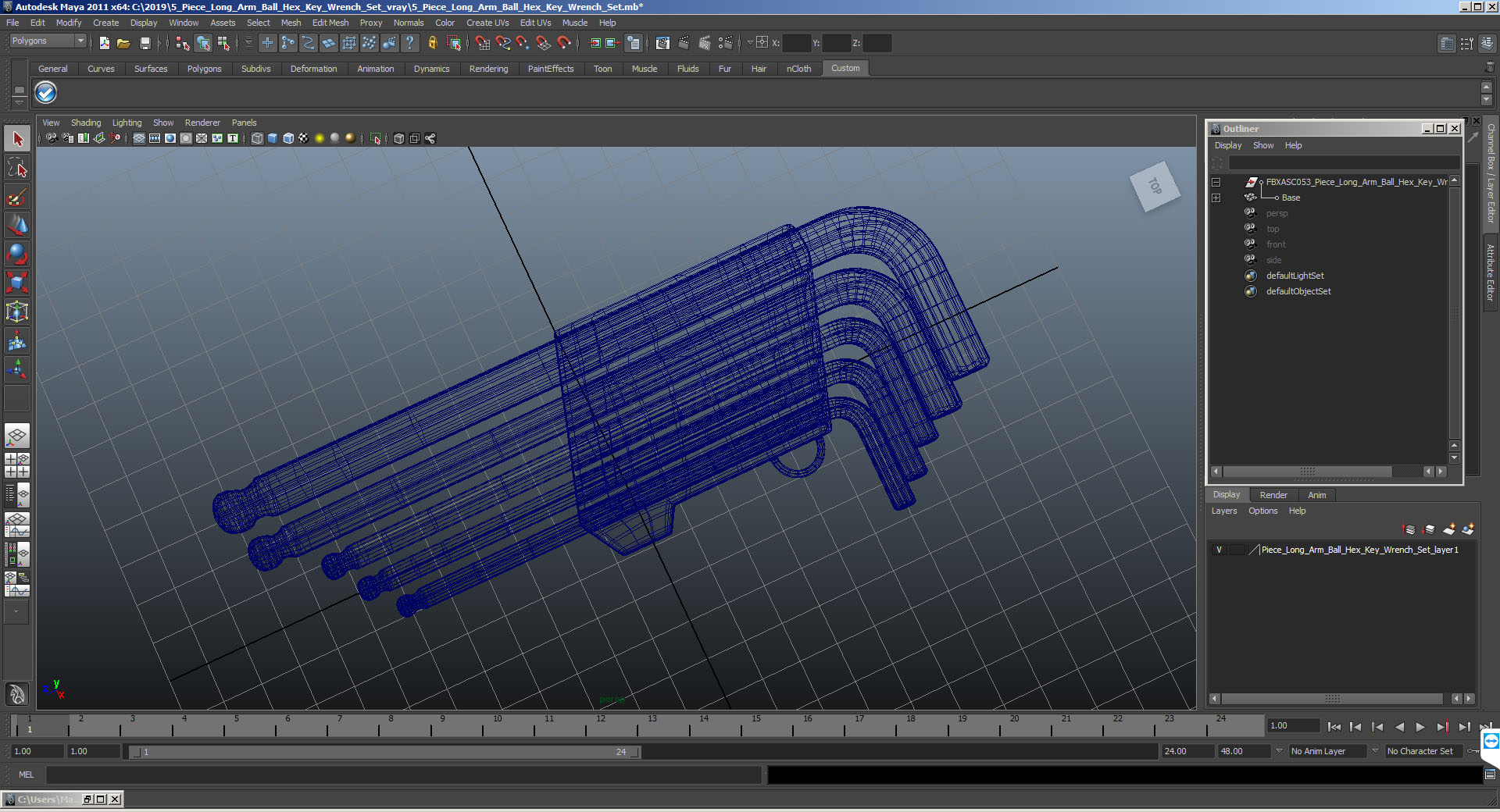Click the question mark selection mask icon
1500x812 pixels.
pyautogui.click(x=409, y=43)
